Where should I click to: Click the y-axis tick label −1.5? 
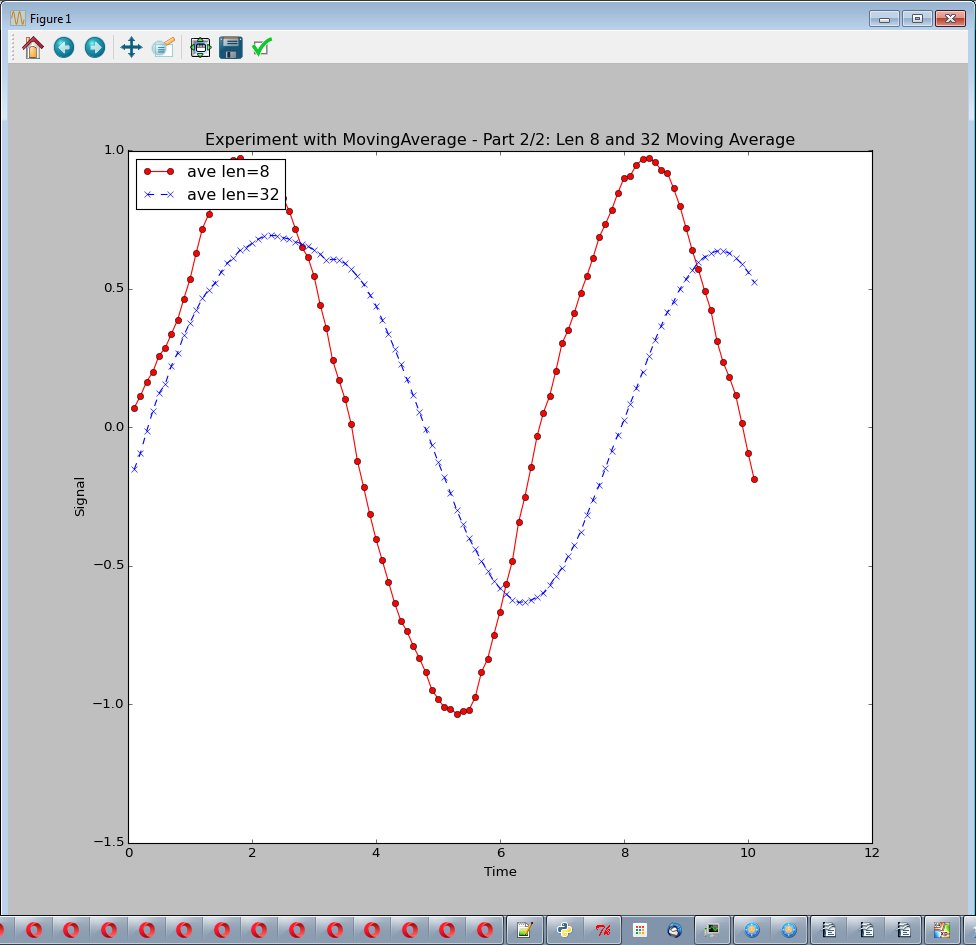(x=109, y=842)
